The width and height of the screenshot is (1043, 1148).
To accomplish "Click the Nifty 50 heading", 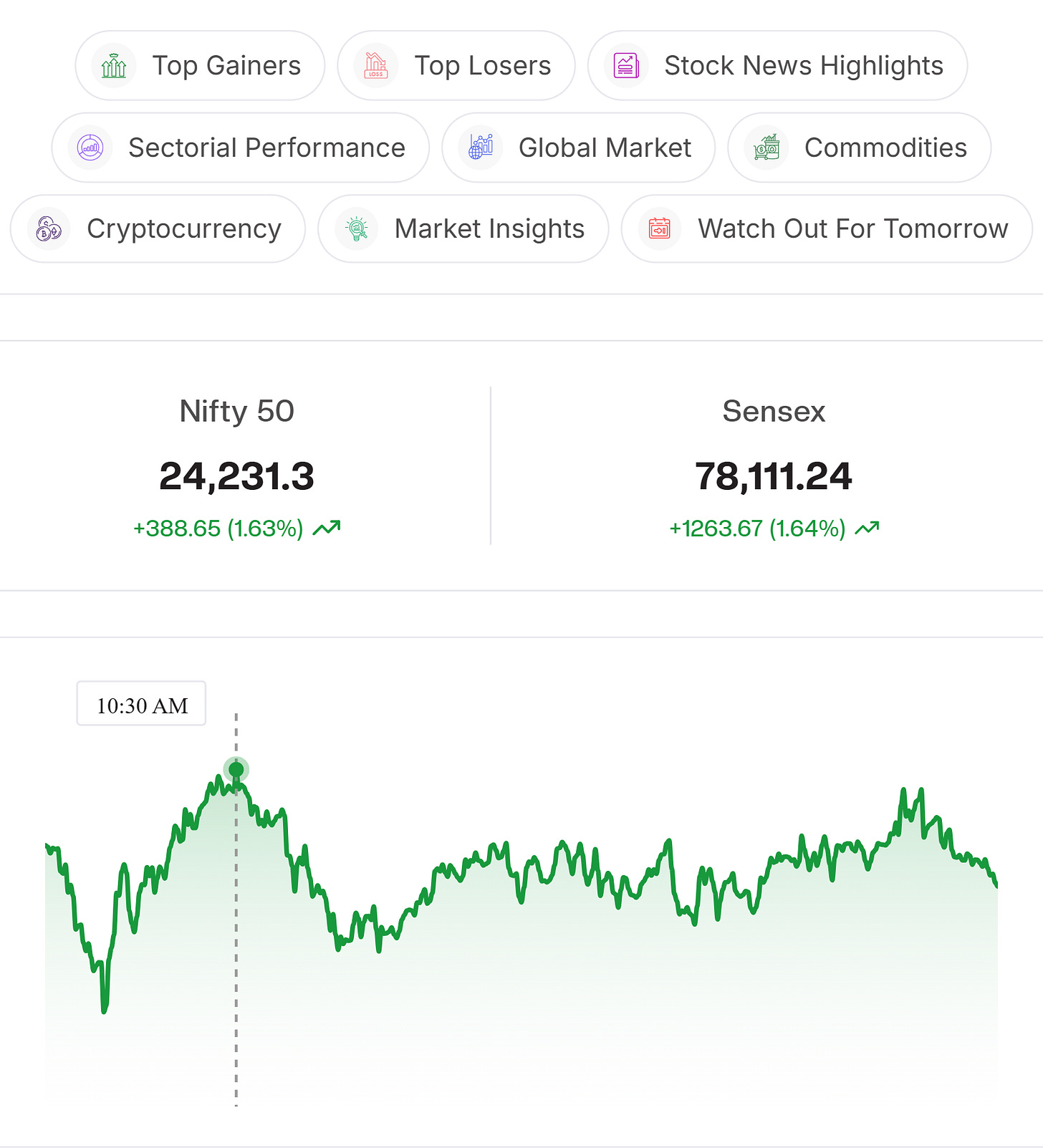I will (x=236, y=412).
